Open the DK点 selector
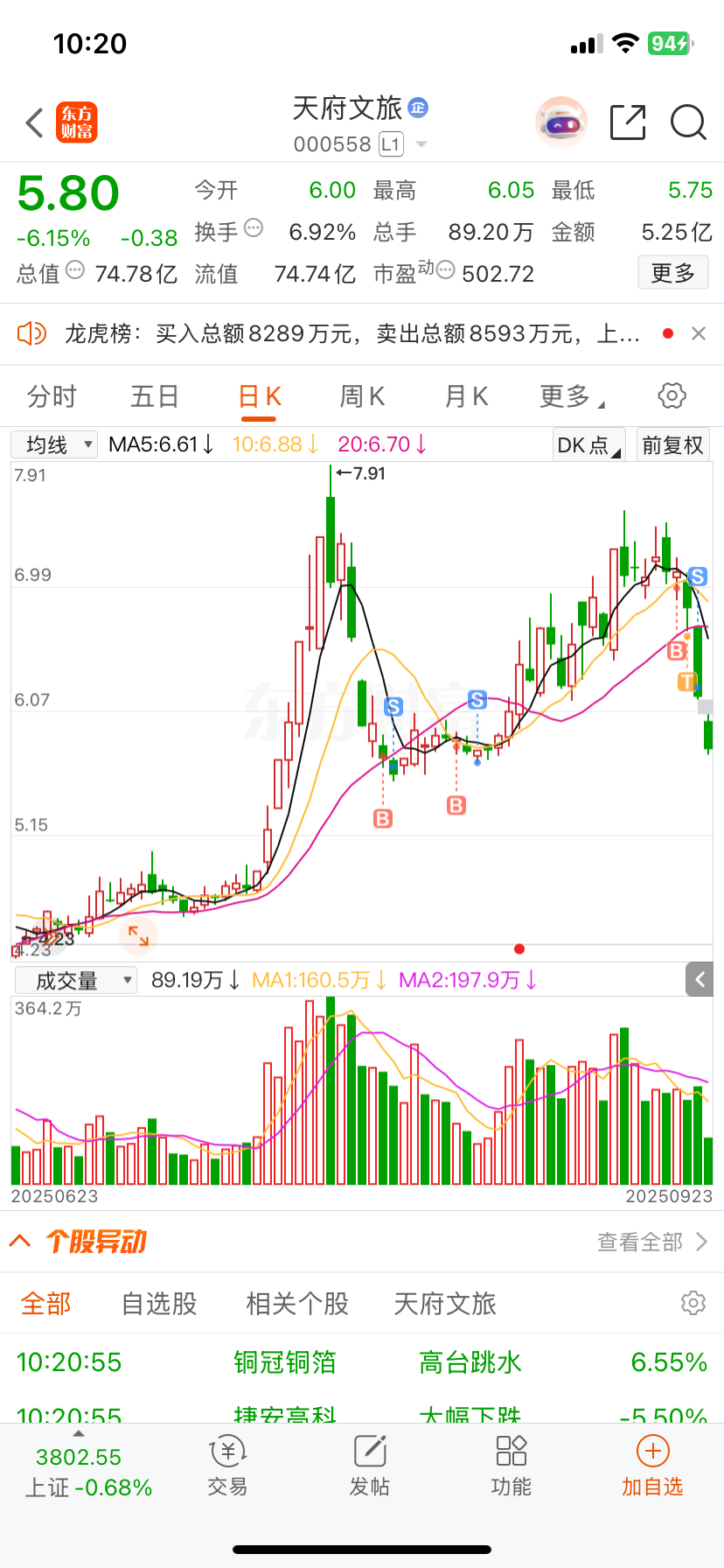Viewport: 724px width, 1568px height. [588, 444]
